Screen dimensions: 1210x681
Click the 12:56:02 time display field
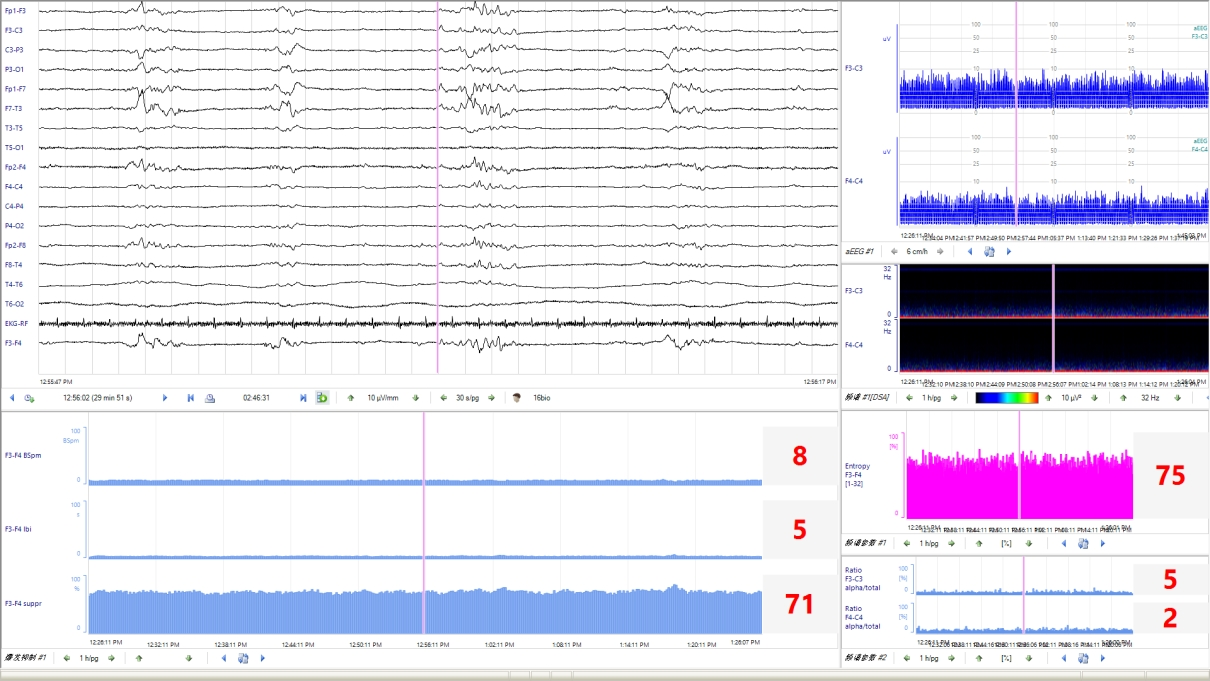coord(97,397)
